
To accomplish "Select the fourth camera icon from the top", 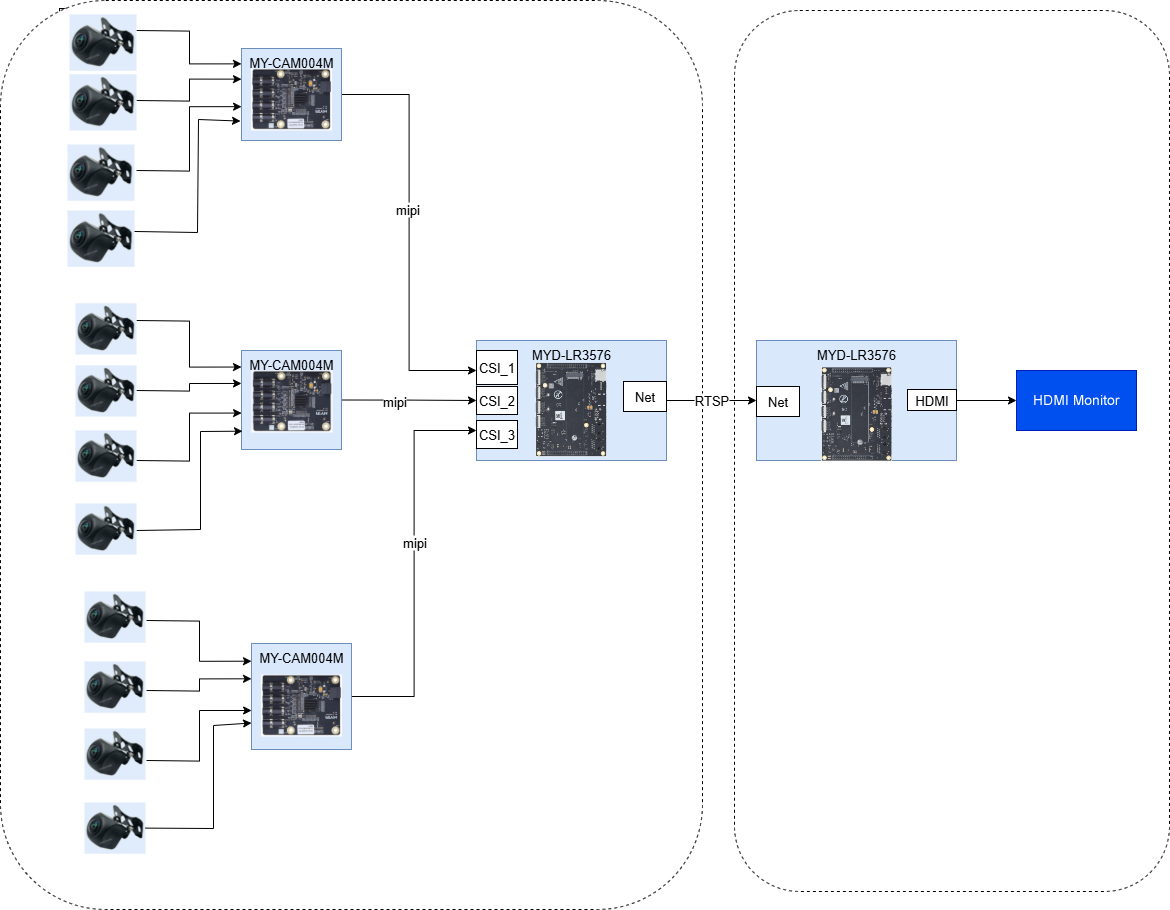I will (101, 239).
